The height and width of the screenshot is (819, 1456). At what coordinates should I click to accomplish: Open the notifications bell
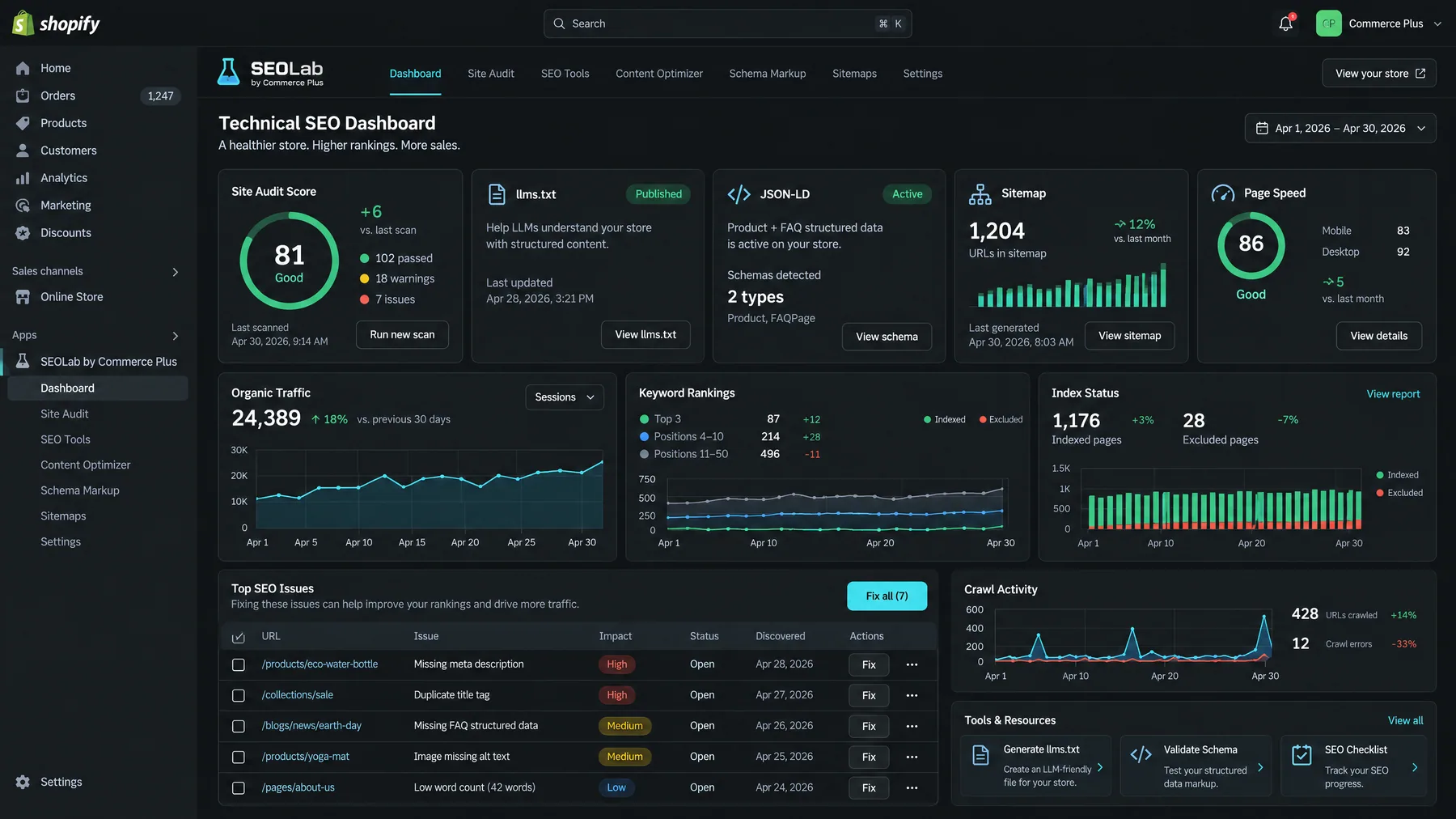coord(1285,23)
